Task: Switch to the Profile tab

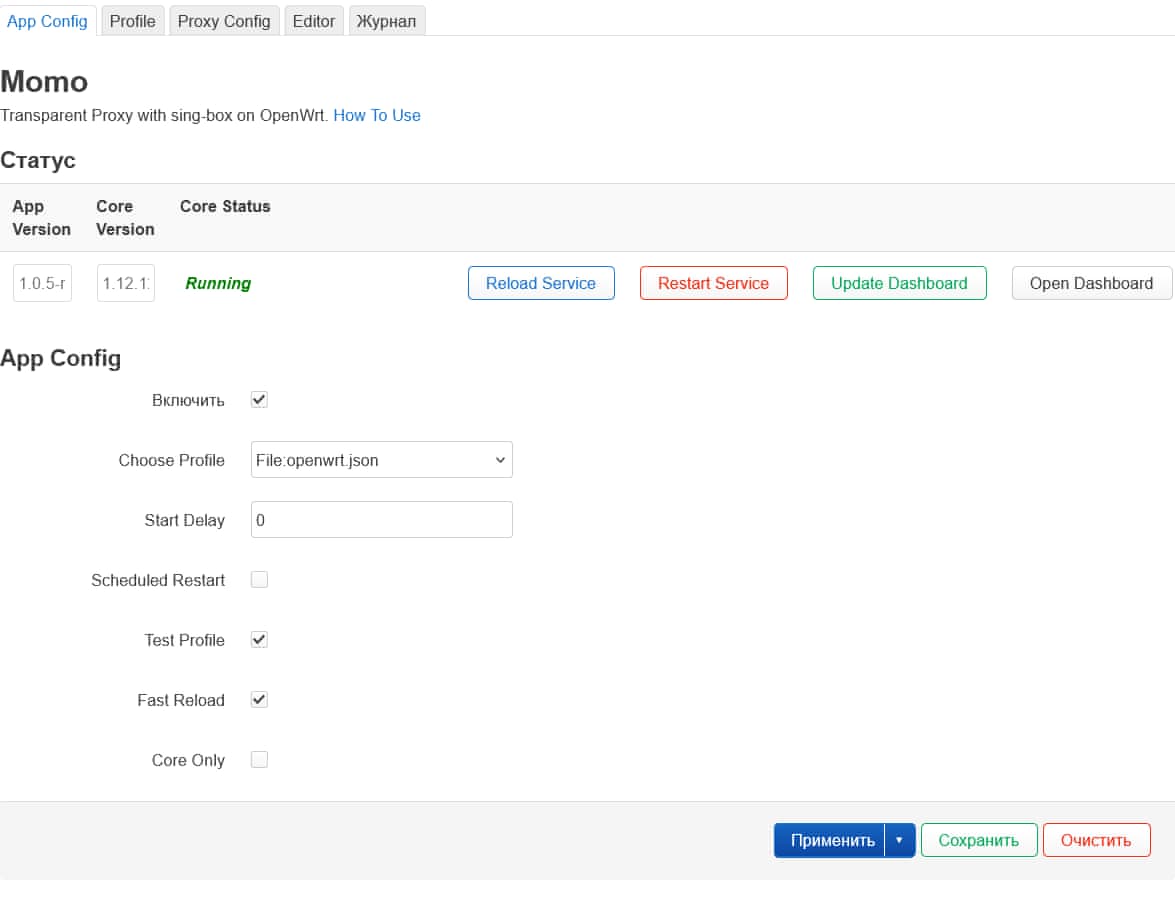Action: [132, 21]
